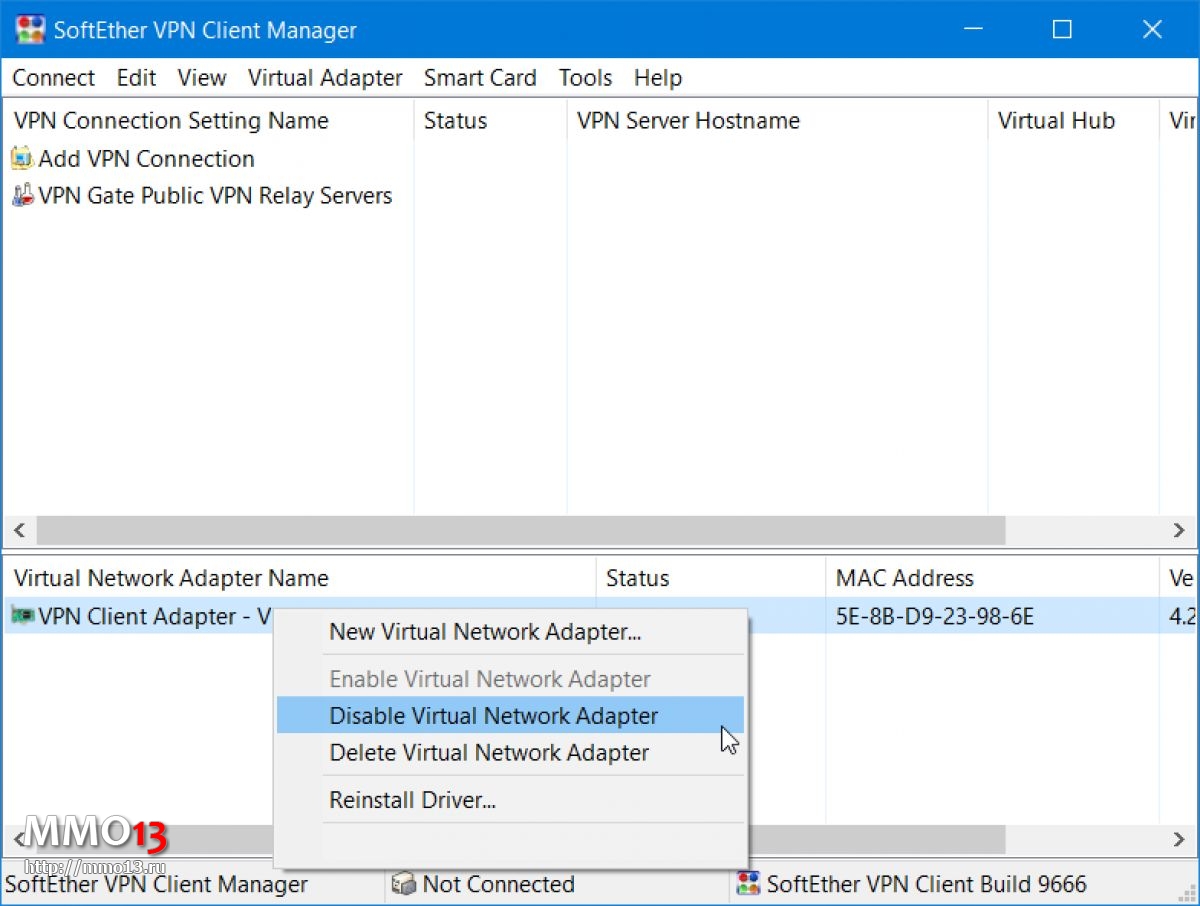
Task: Click the adapter list horizontal scrollbar thumb
Action: [875, 838]
